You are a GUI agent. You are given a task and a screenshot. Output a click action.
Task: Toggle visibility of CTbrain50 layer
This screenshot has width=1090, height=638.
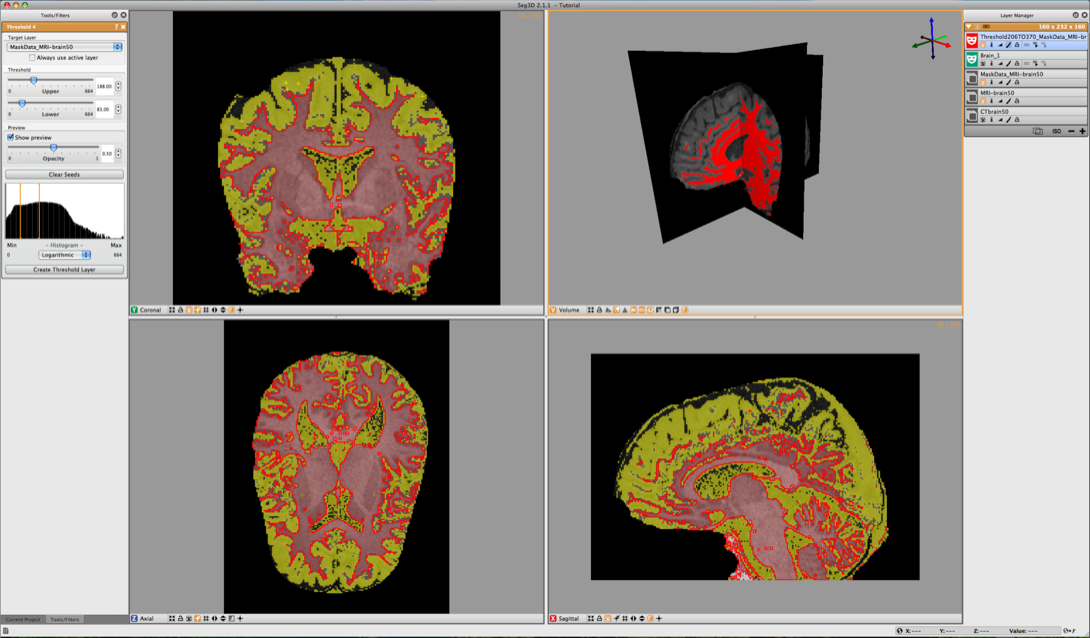983,120
